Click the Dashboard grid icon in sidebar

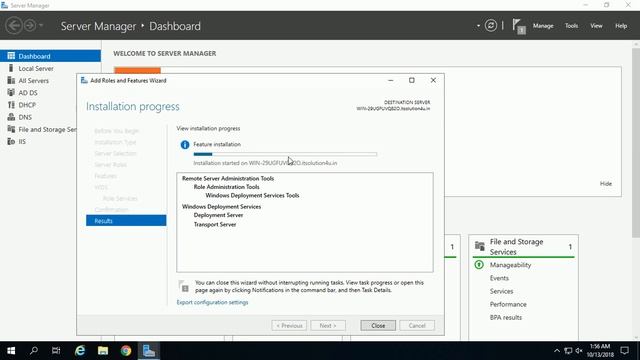(x=11, y=56)
